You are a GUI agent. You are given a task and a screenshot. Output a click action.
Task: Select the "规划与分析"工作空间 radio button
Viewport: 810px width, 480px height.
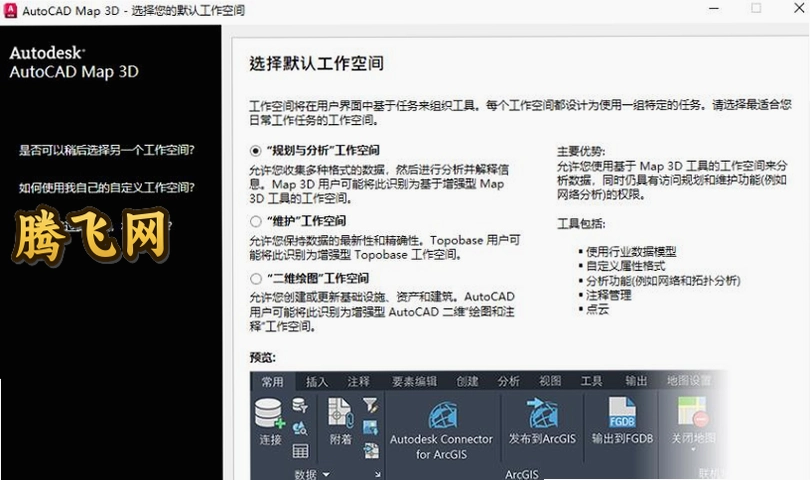pos(255,151)
